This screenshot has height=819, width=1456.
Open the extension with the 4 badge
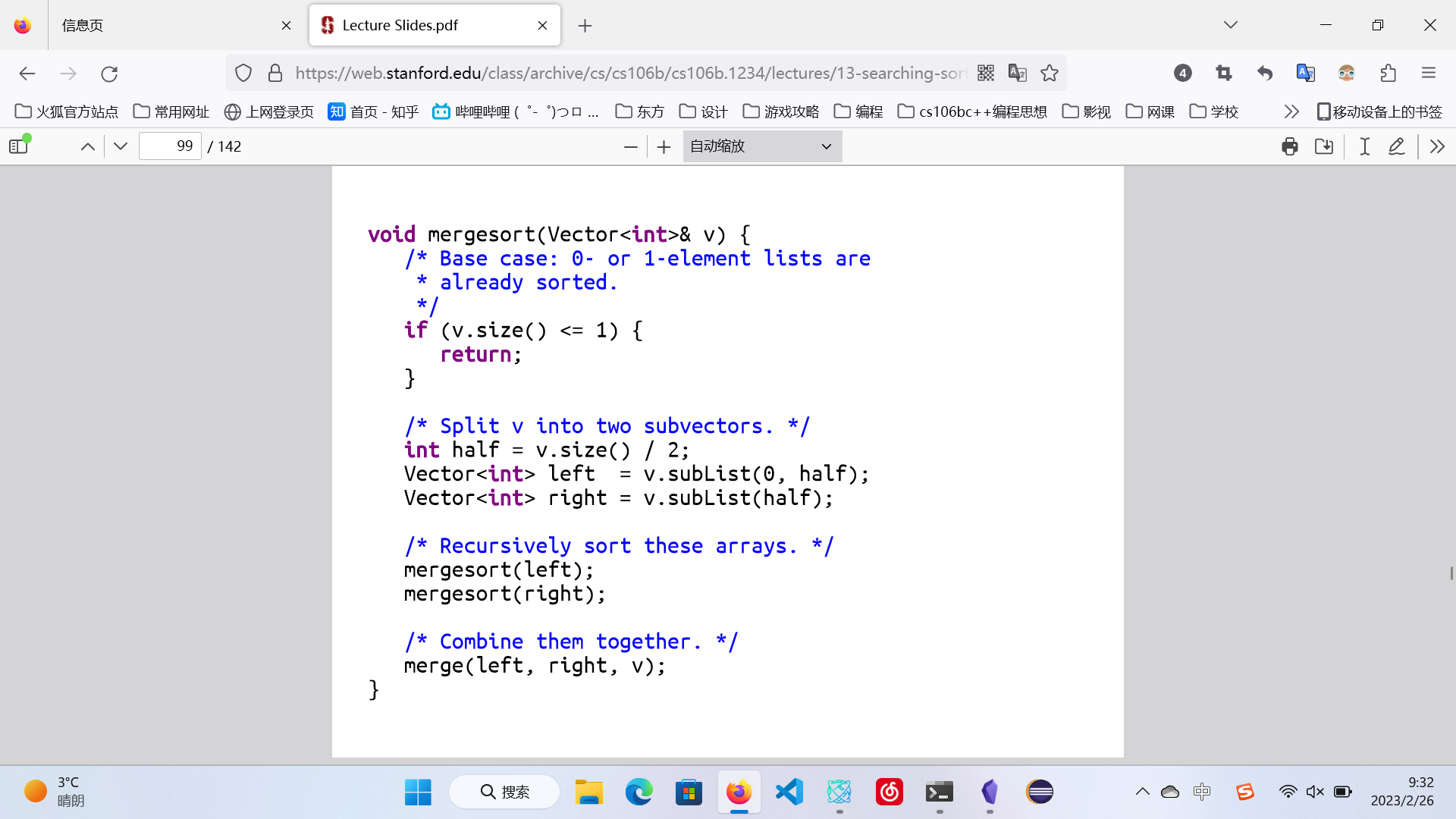point(1183,73)
